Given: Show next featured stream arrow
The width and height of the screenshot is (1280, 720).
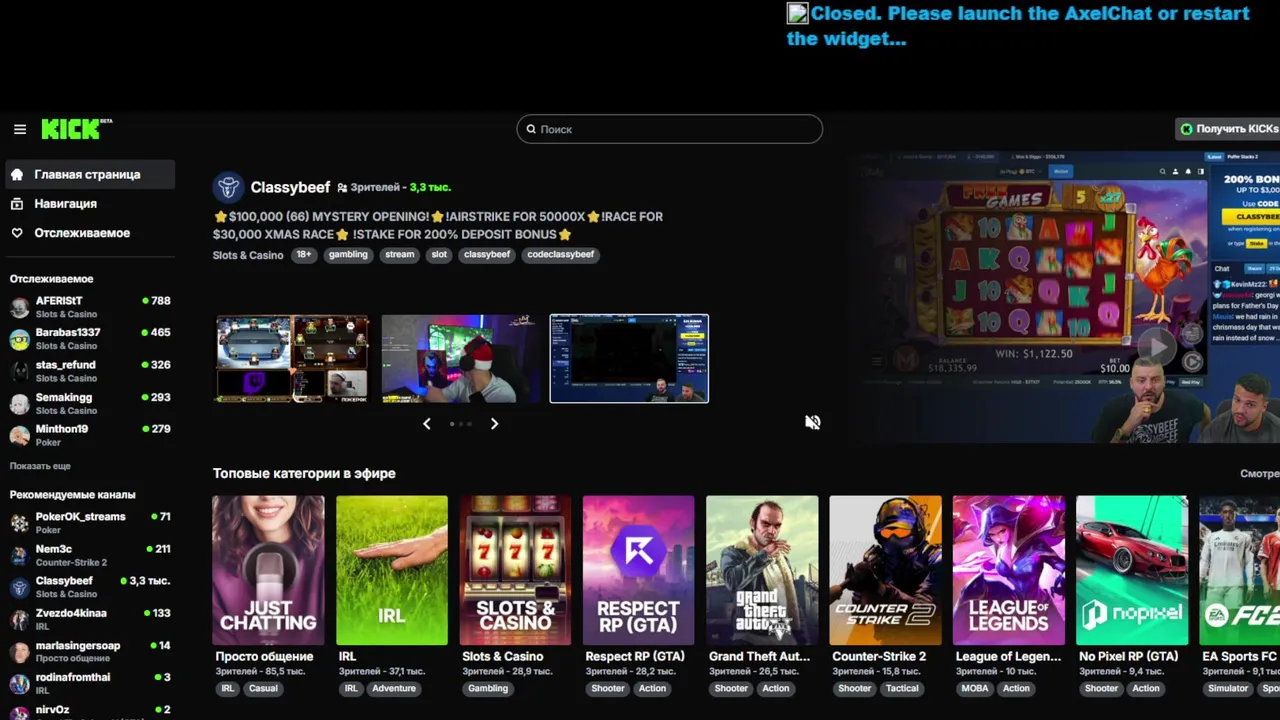Looking at the screenshot, I should point(494,424).
